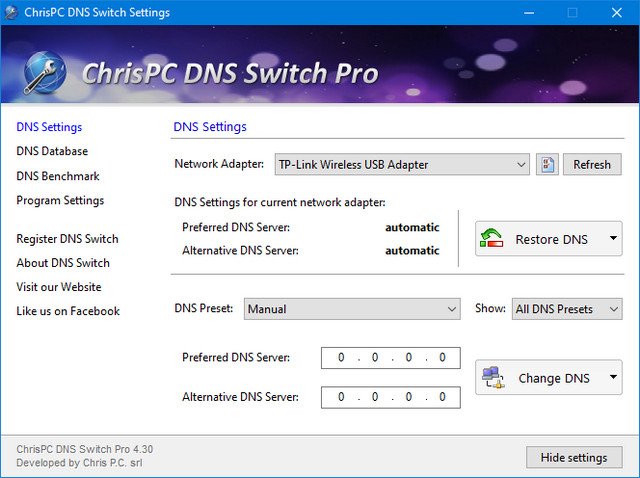640x478 pixels.
Task: Follow the Visit our Website link
Action: pyautogui.click(x=59, y=287)
